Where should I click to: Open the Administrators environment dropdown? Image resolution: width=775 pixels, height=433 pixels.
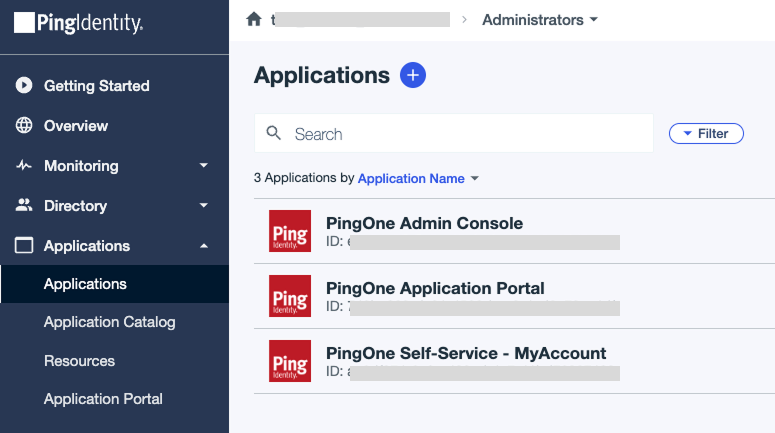pos(540,20)
